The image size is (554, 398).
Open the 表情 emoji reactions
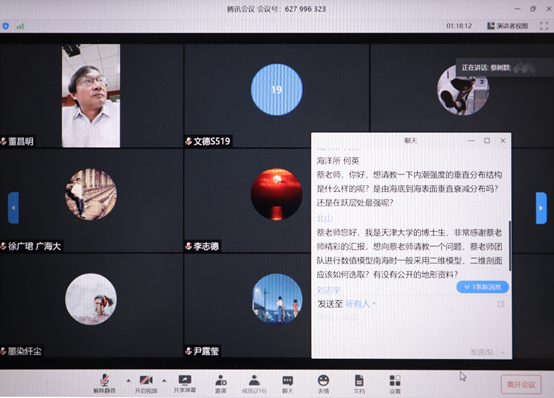(x=323, y=384)
